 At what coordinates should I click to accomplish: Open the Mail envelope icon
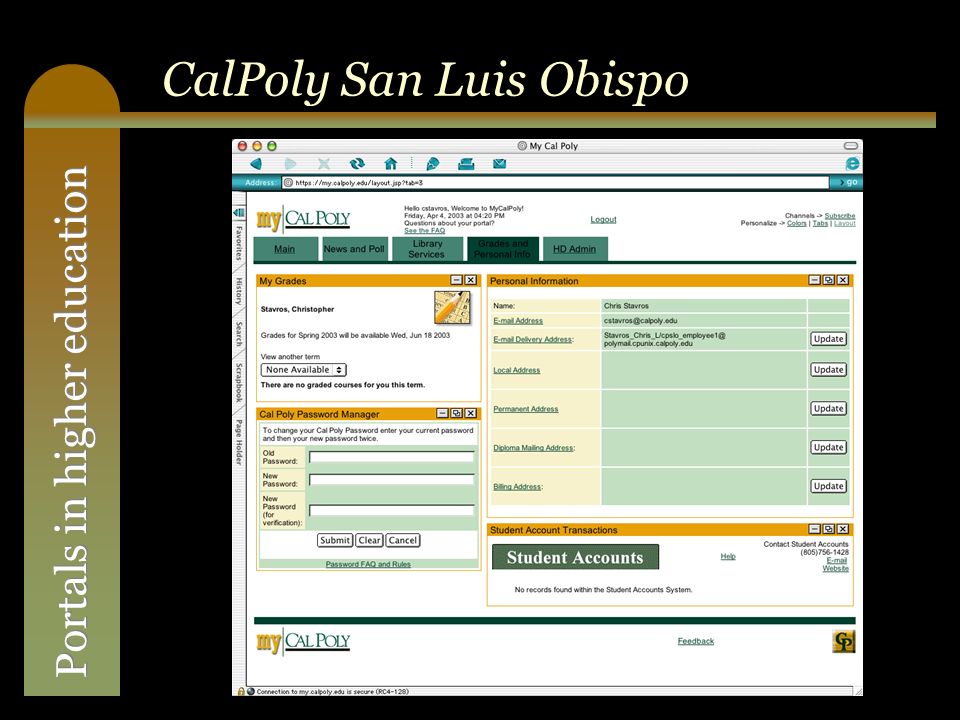tap(500, 163)
